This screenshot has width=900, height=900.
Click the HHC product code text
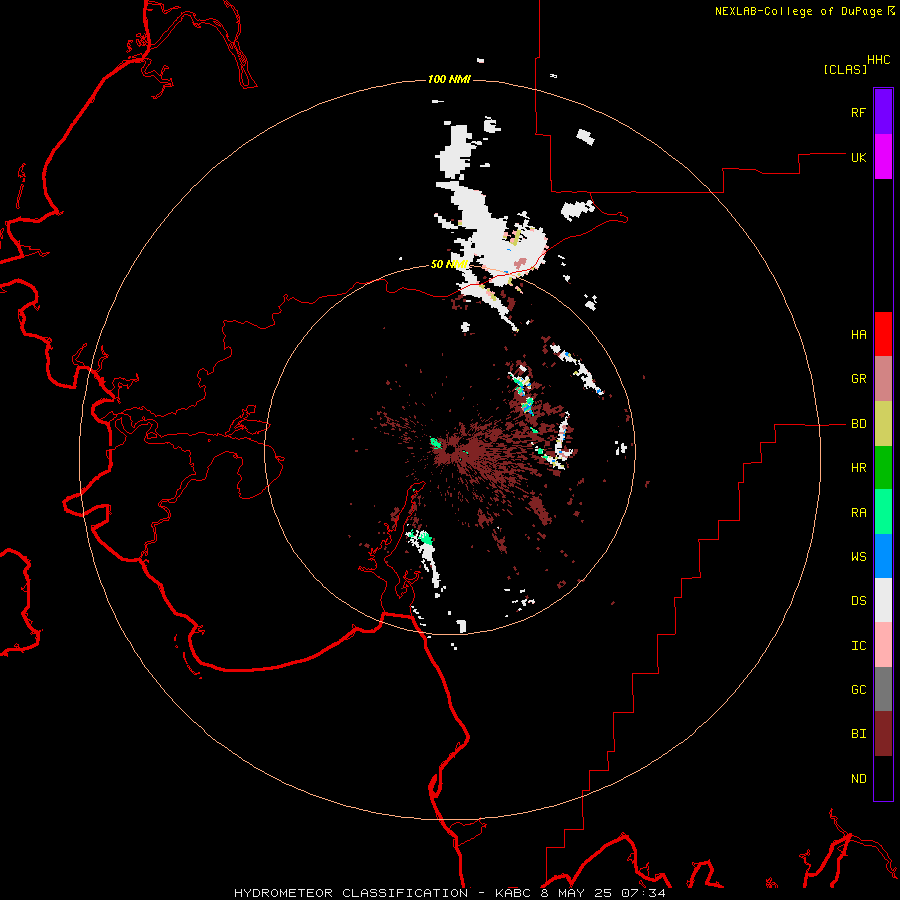[x=879, y=60]
